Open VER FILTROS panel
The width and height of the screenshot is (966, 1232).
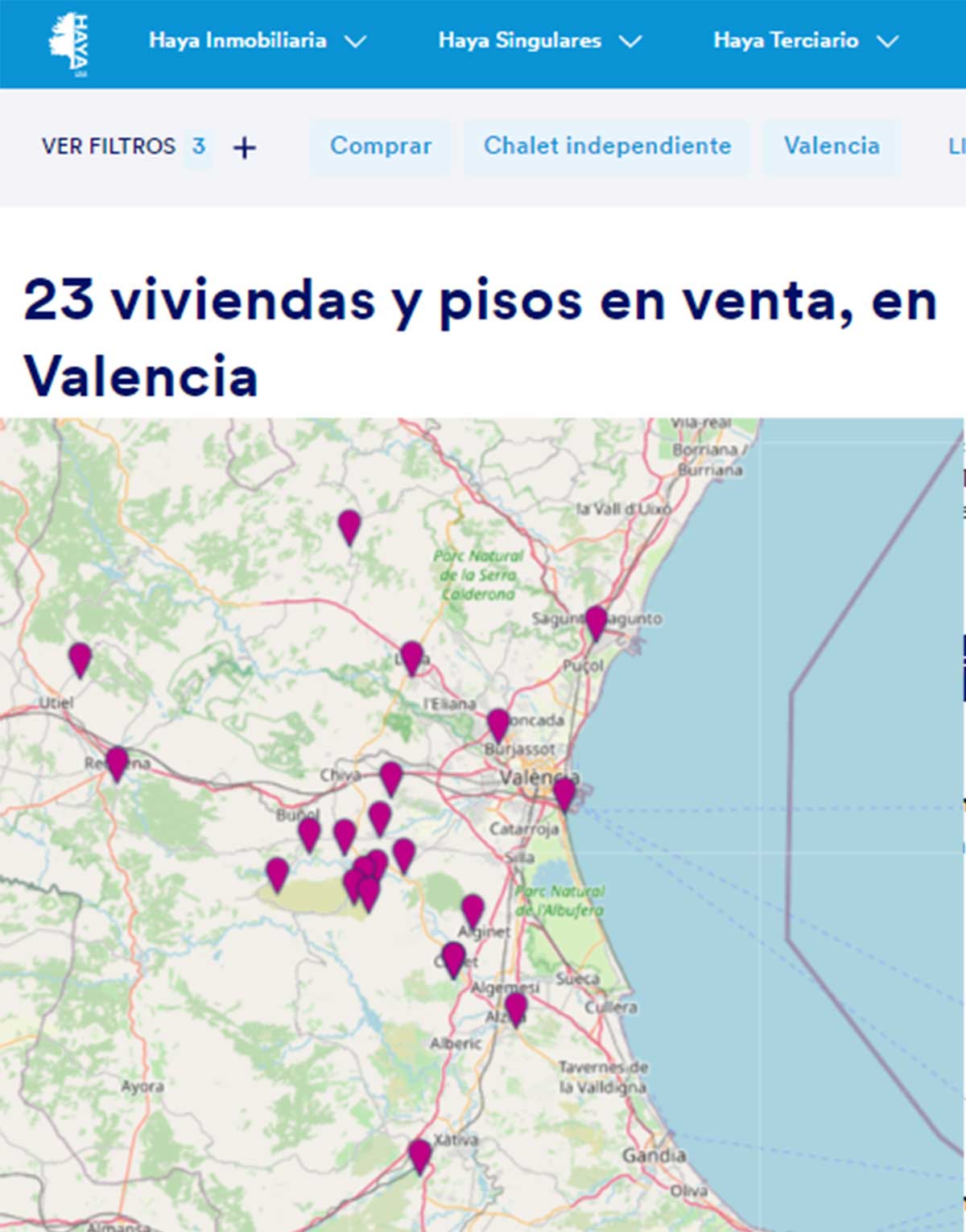109,146
